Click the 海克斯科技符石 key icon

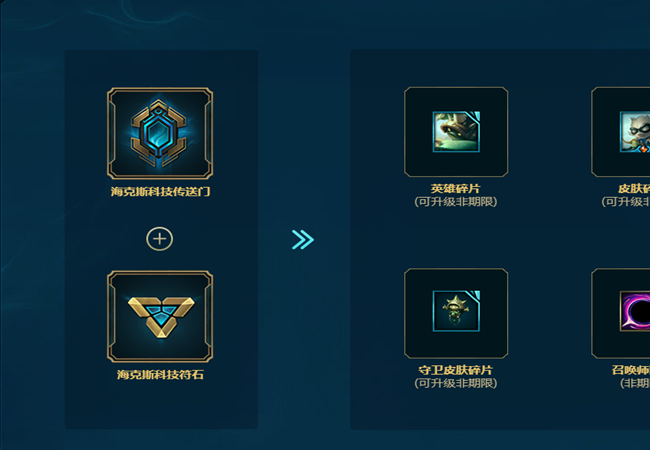[x=161, y=317]
